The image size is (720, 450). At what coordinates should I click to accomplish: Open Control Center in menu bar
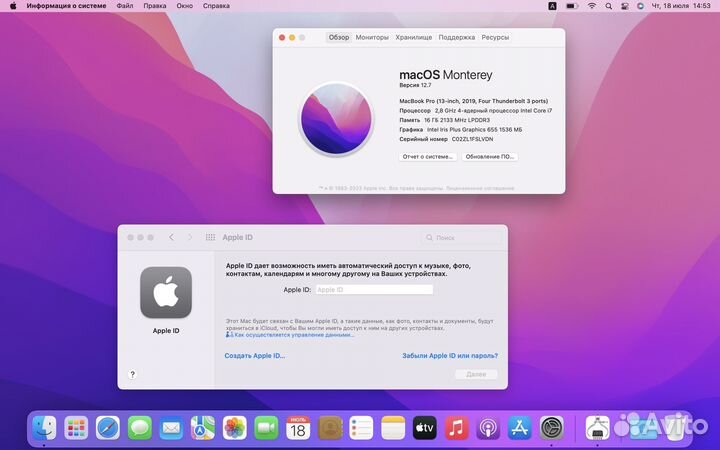[x=625, y=6]
